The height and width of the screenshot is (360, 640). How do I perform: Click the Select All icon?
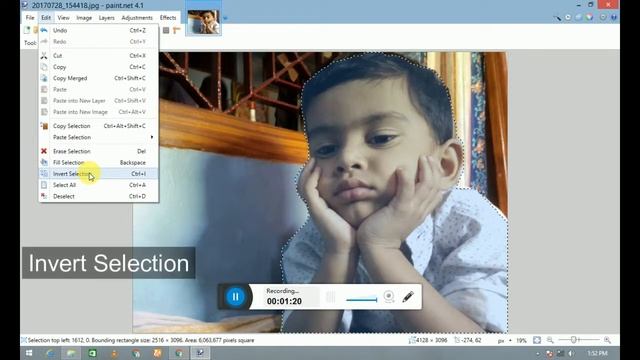44,185
